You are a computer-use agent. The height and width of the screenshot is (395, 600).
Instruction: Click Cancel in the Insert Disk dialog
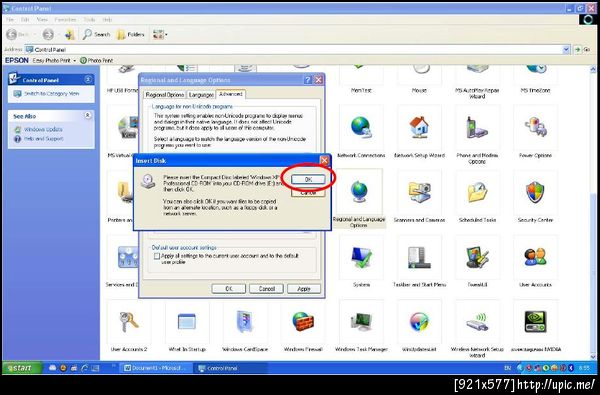(308, 193)
